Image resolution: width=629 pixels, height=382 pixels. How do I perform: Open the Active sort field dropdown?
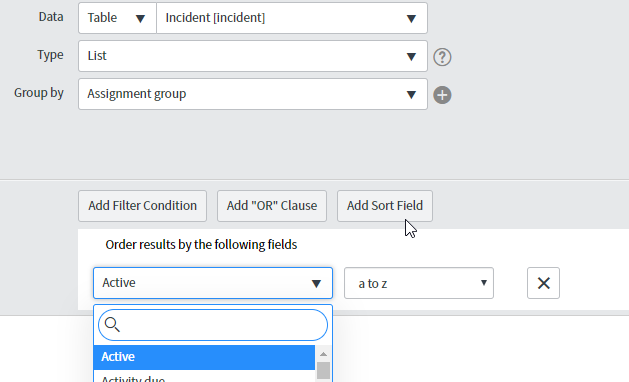[x=213, y=283]
